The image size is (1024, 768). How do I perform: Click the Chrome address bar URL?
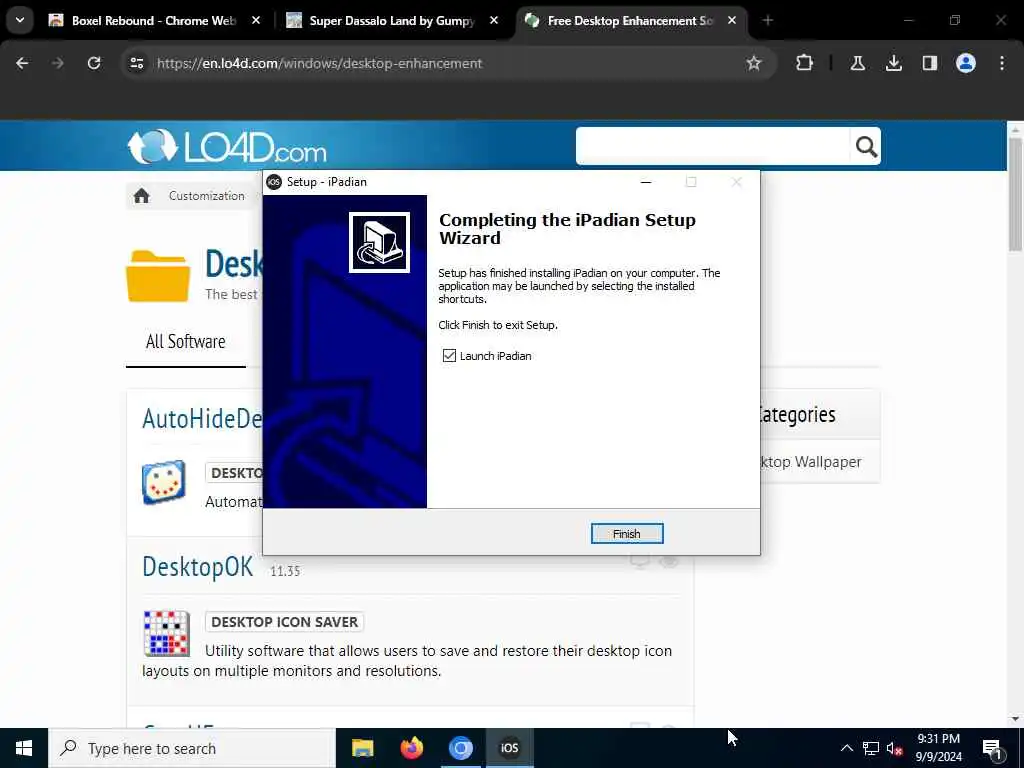tap(319, 63)
